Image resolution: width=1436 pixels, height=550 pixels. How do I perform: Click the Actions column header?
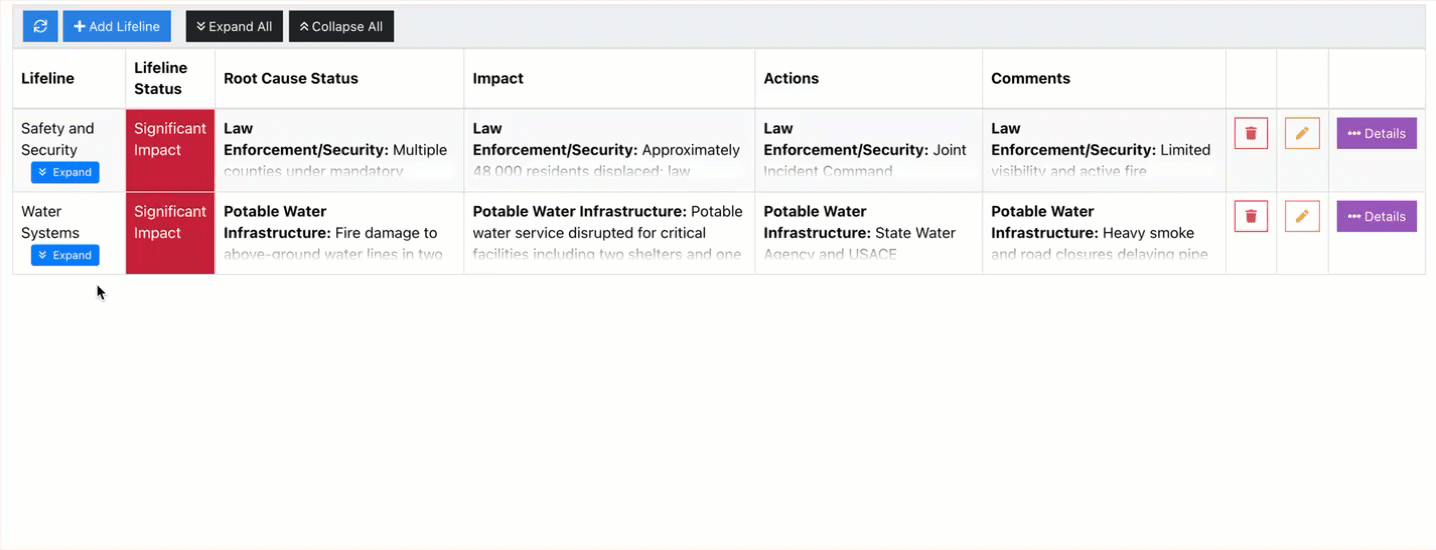click(791, 79)
